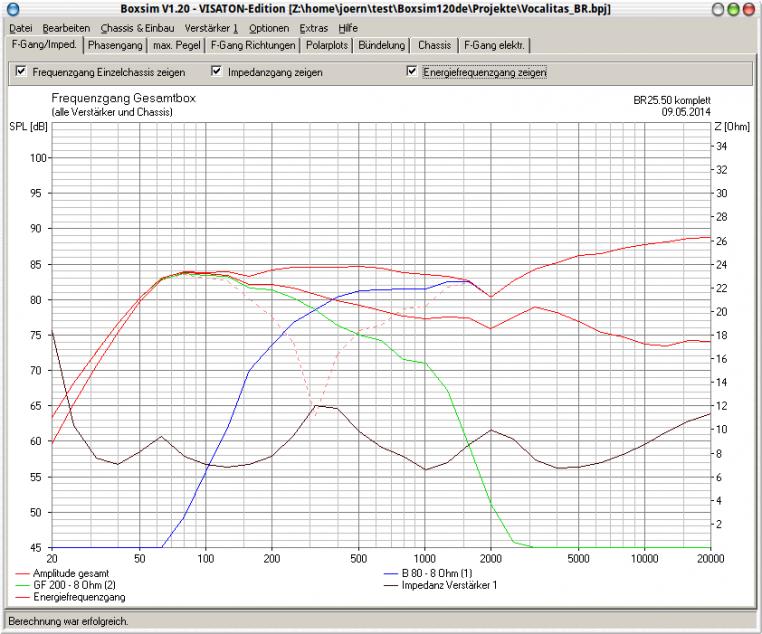
Task: Open the Hilfe menu
Action: (x=348, y=28)
